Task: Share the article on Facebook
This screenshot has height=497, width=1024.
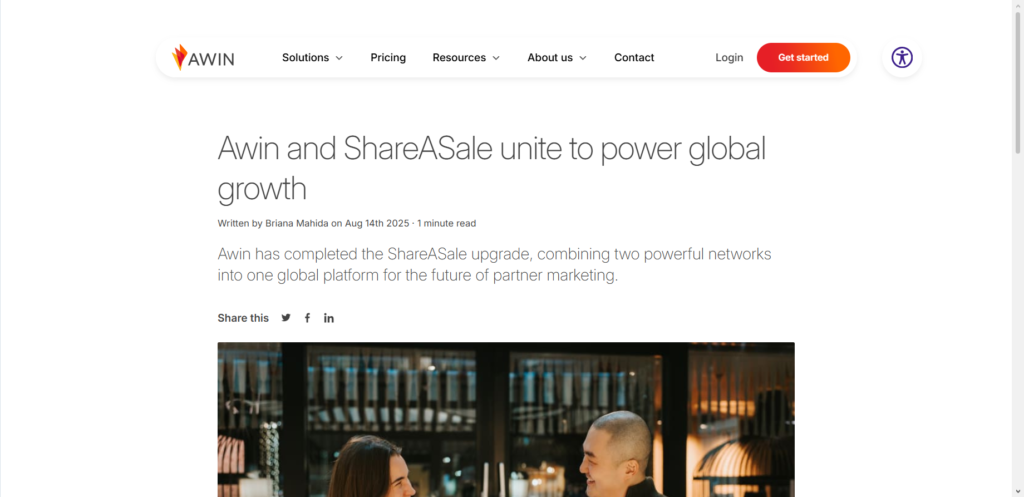Action: click(x=308, y=318)
